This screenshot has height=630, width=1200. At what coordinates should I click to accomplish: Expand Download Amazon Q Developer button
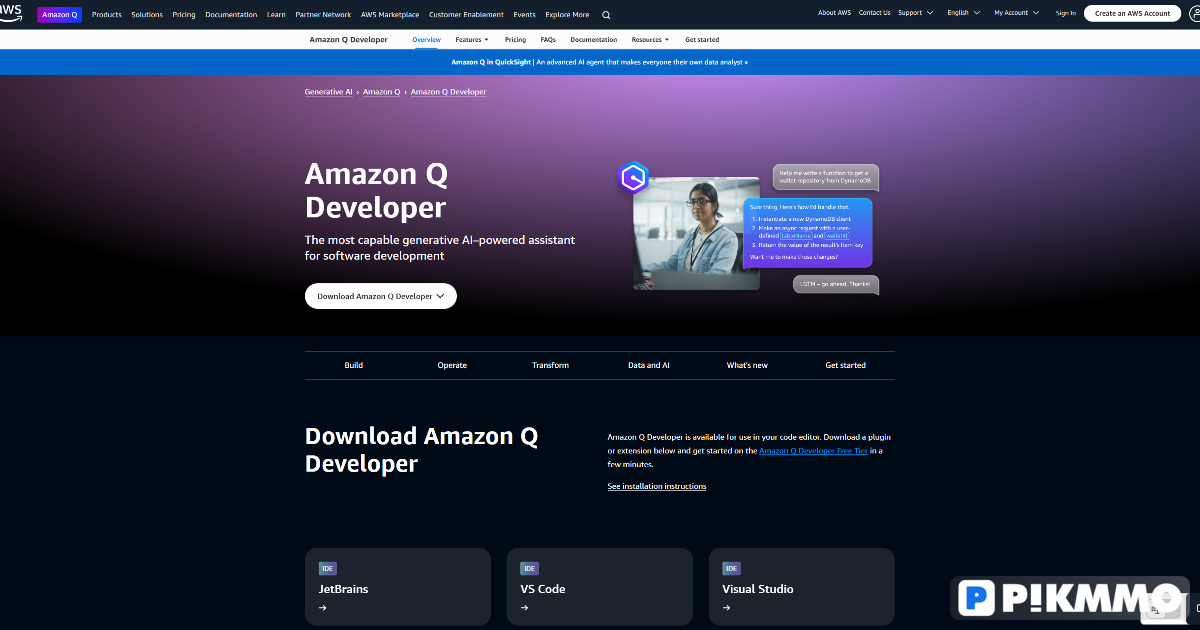(381, 296)
